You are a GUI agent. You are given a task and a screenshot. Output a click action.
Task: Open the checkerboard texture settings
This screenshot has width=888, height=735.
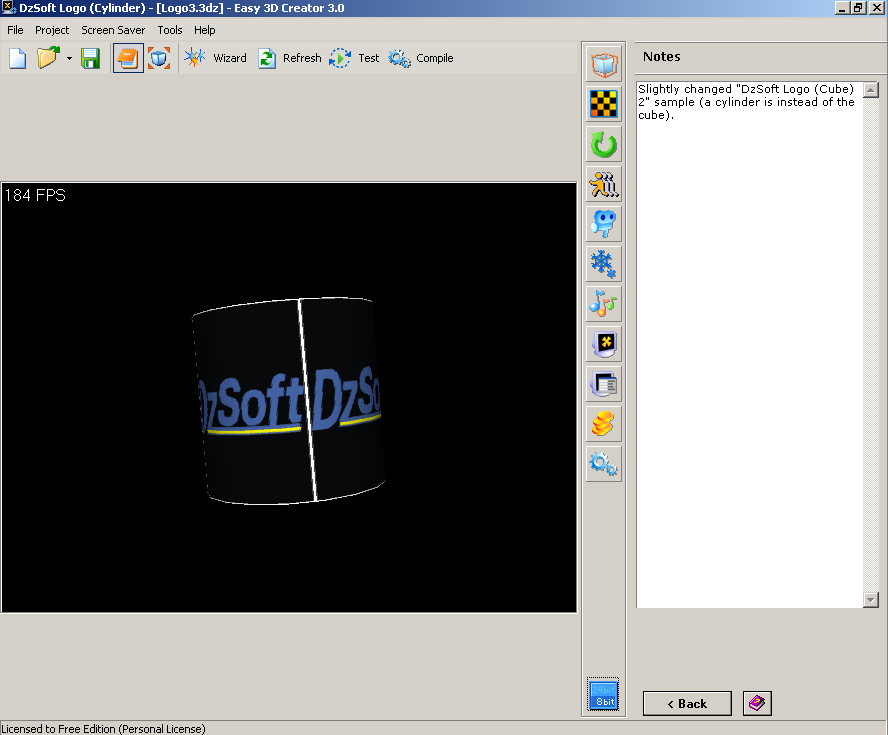604,104
